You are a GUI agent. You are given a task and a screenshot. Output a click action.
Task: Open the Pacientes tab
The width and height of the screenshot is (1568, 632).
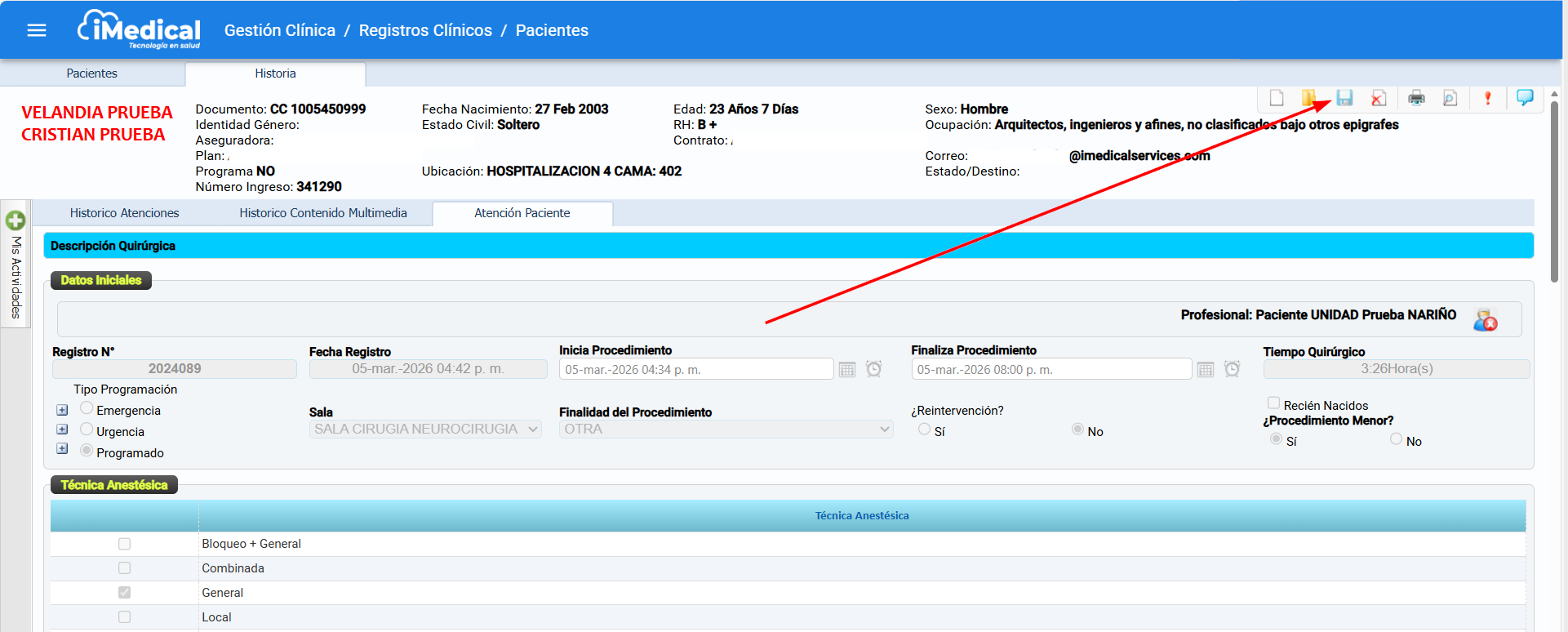coord(91,73)
